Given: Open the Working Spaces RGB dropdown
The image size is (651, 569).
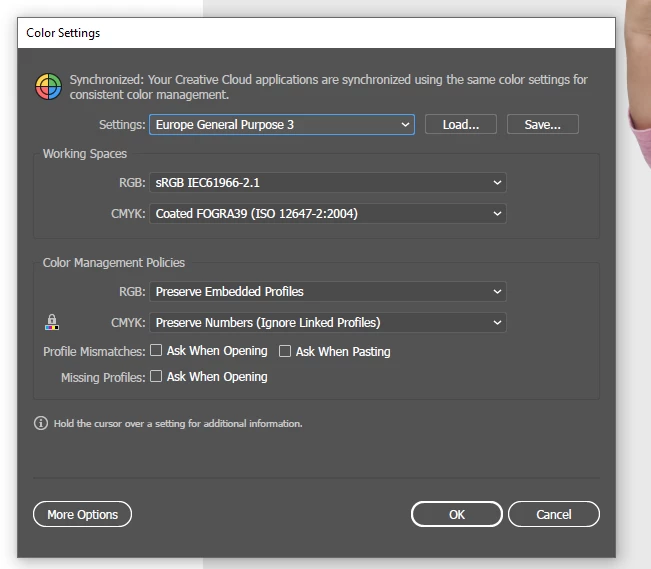Looking at the screenshot, I should pyautogui.click(x=328, y=183).
